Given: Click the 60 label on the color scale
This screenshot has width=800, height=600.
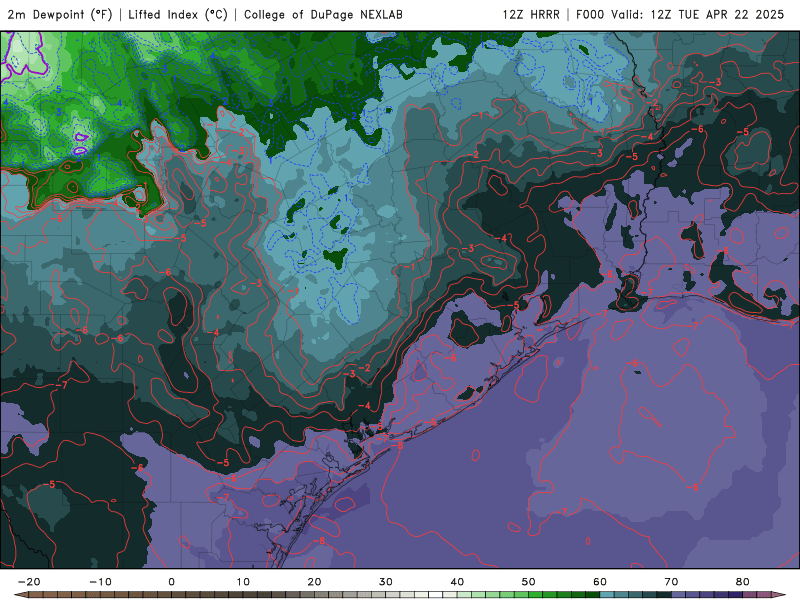Looking at the screenshot, I should click(x=600, y=582).
